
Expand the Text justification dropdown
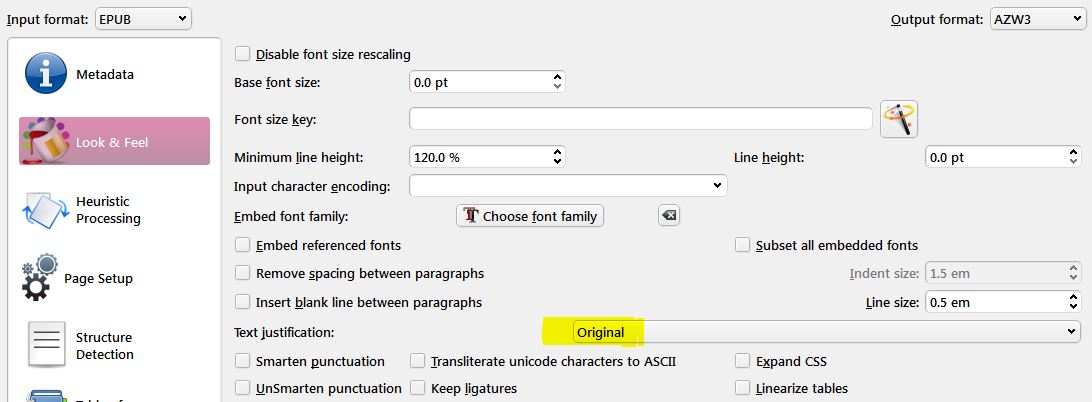click(x=825, y=331)
